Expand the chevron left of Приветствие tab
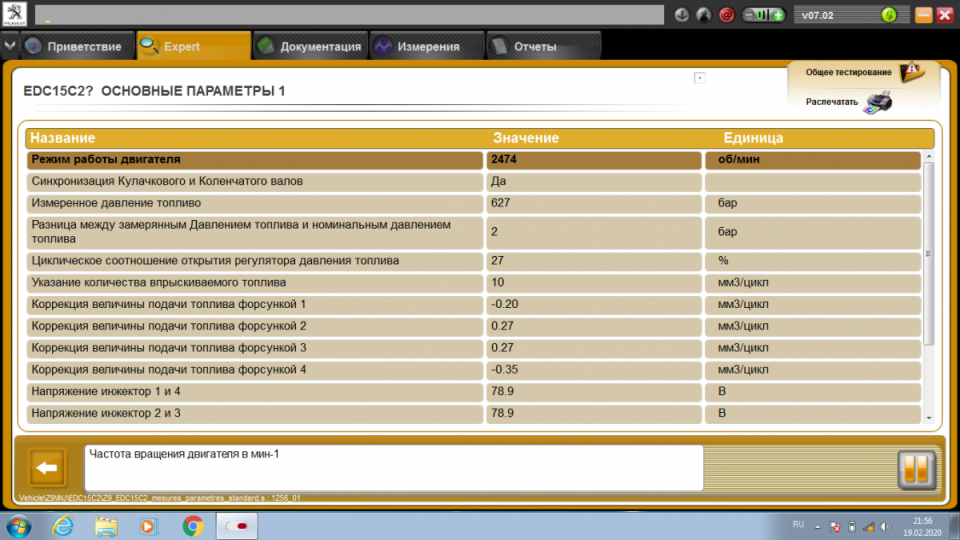Viewport: 960px width, 540px height. [10, 46]
